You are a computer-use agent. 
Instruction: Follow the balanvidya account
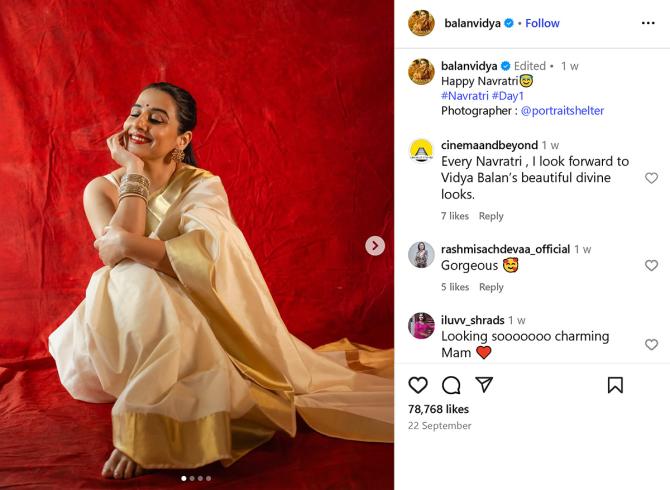click(543, 23)
